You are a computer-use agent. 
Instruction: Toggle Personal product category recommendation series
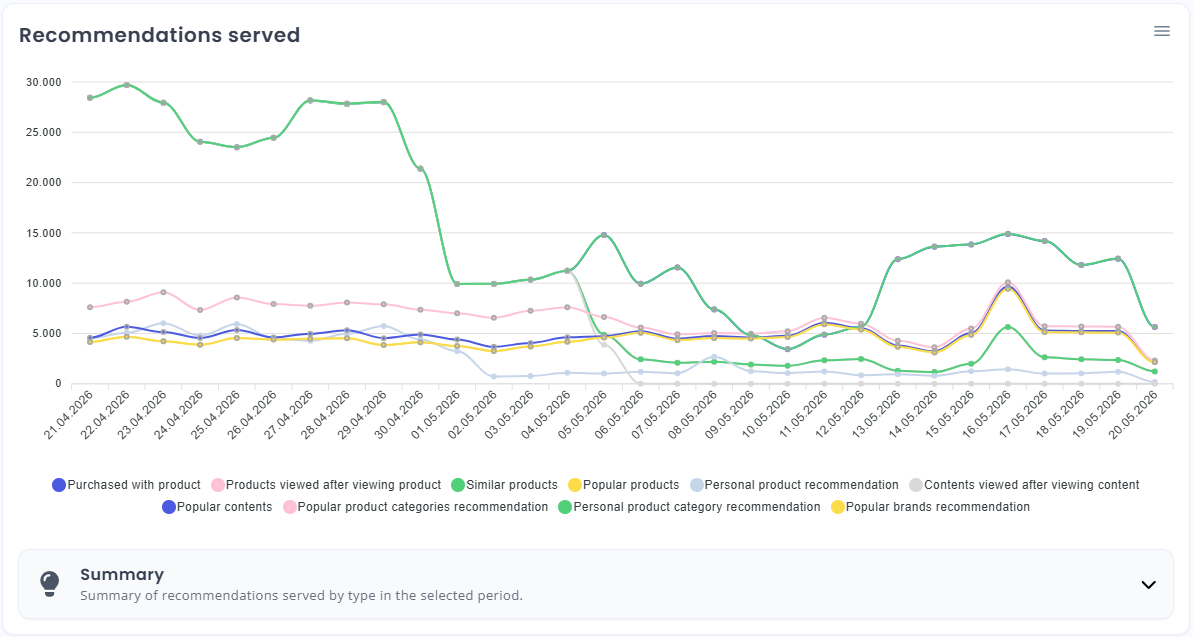click(689, 507)
